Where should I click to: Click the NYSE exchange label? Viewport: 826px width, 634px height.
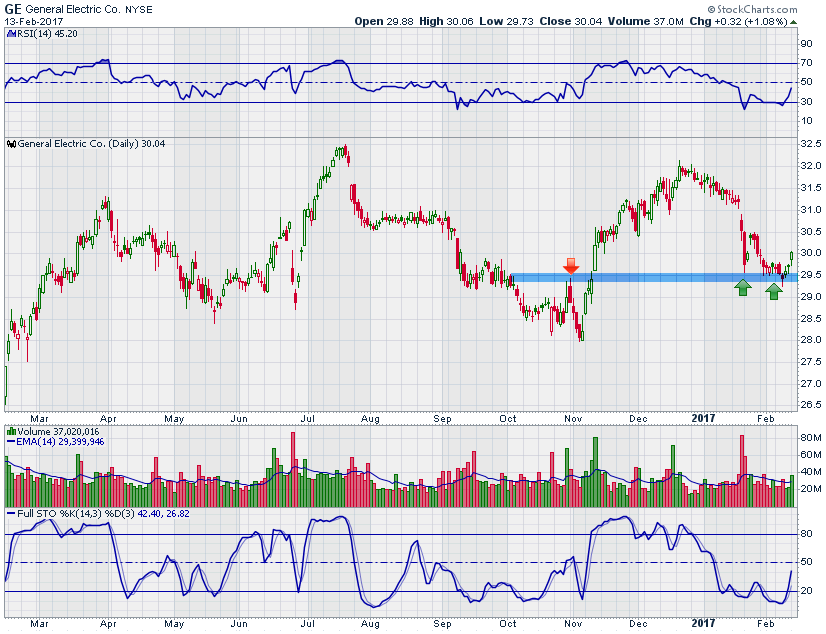click(139, 9)
